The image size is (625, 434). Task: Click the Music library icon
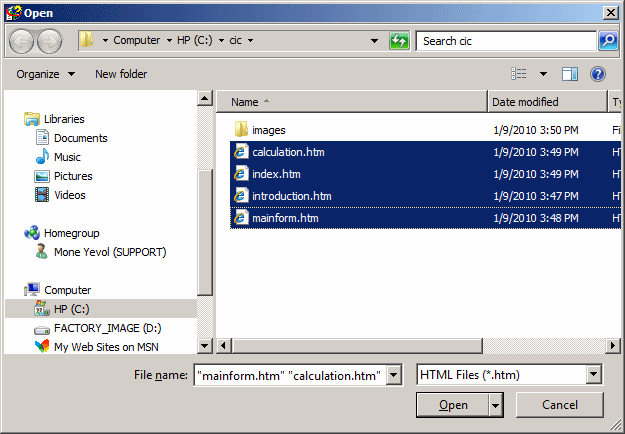click(x=42, y=157)
